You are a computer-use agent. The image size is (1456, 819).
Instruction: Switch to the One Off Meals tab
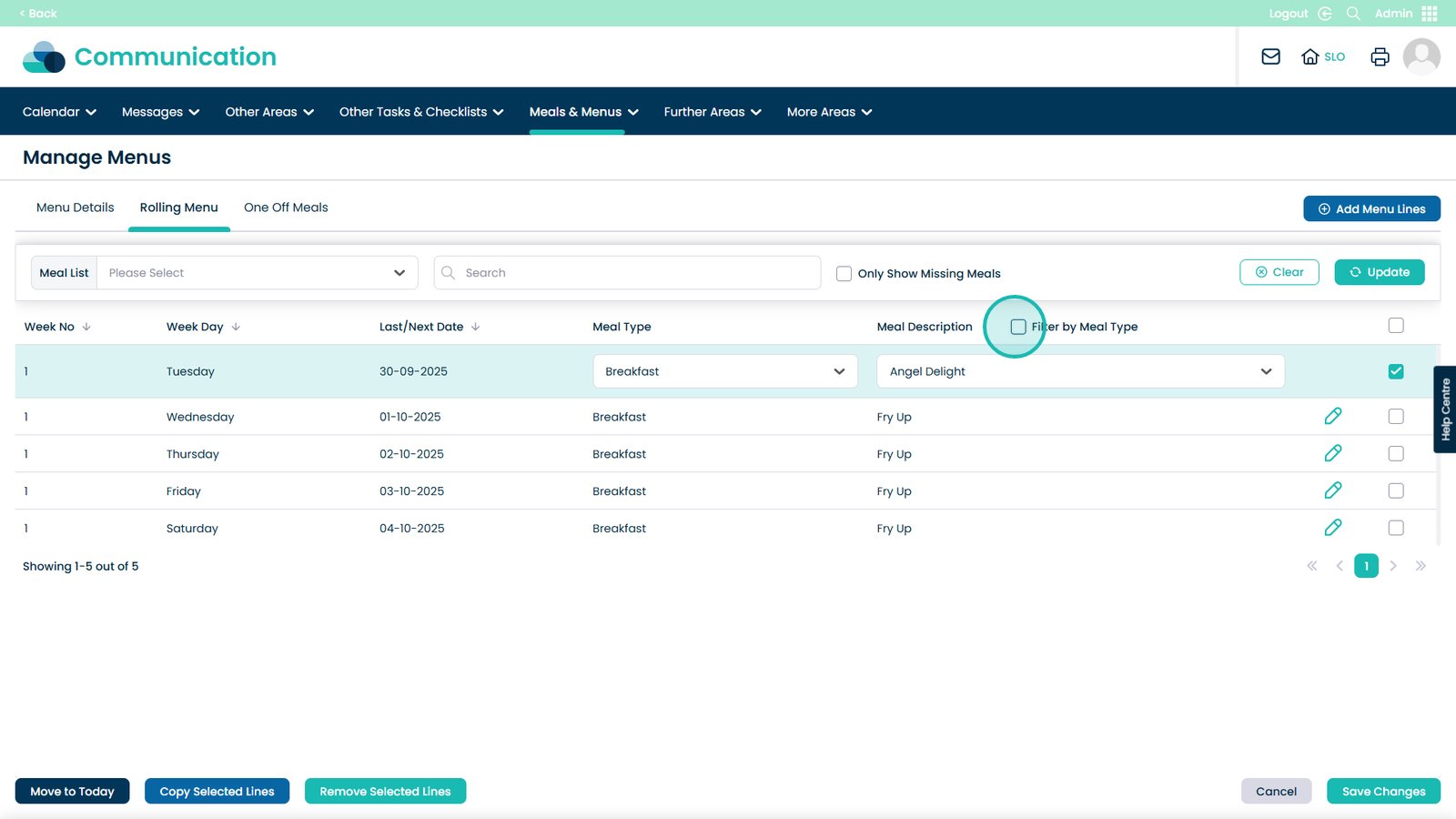click(x=286, y=207)
